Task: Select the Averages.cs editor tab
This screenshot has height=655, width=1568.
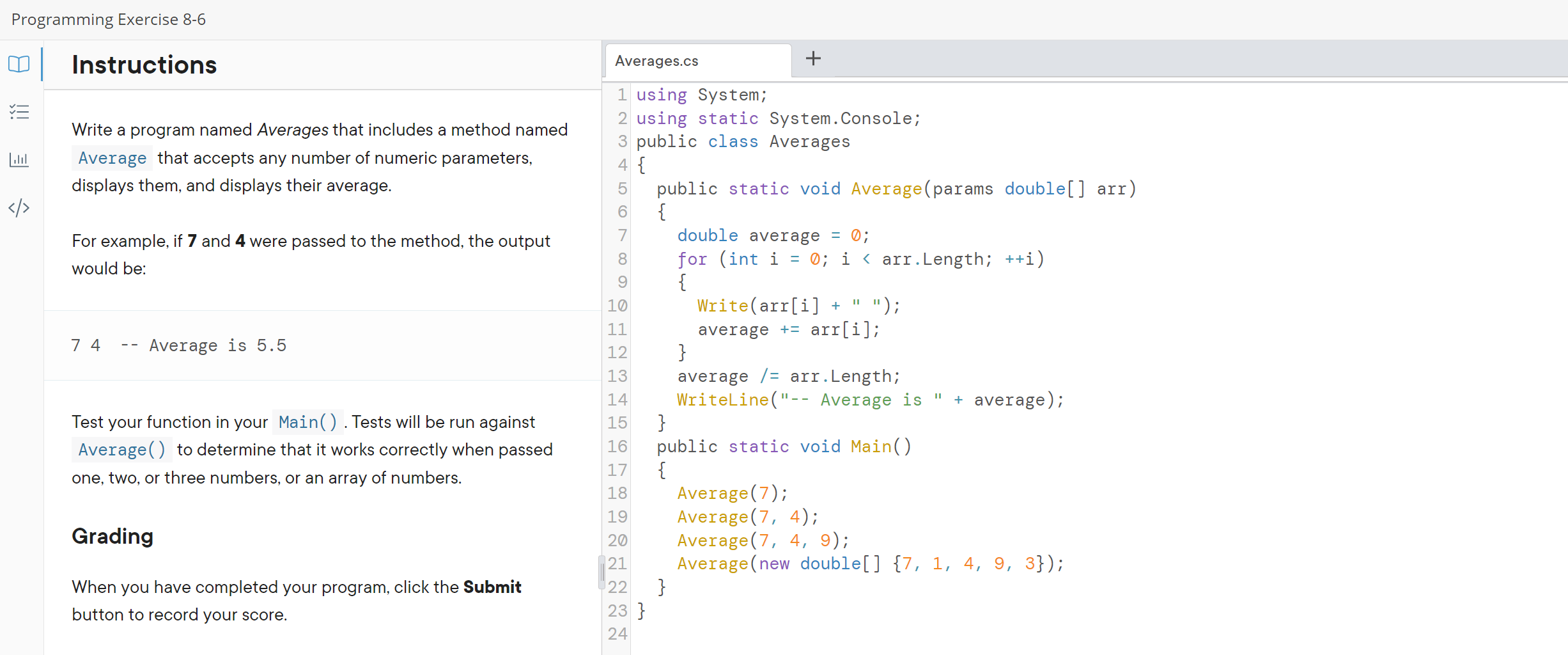Action: pos(656,60)
